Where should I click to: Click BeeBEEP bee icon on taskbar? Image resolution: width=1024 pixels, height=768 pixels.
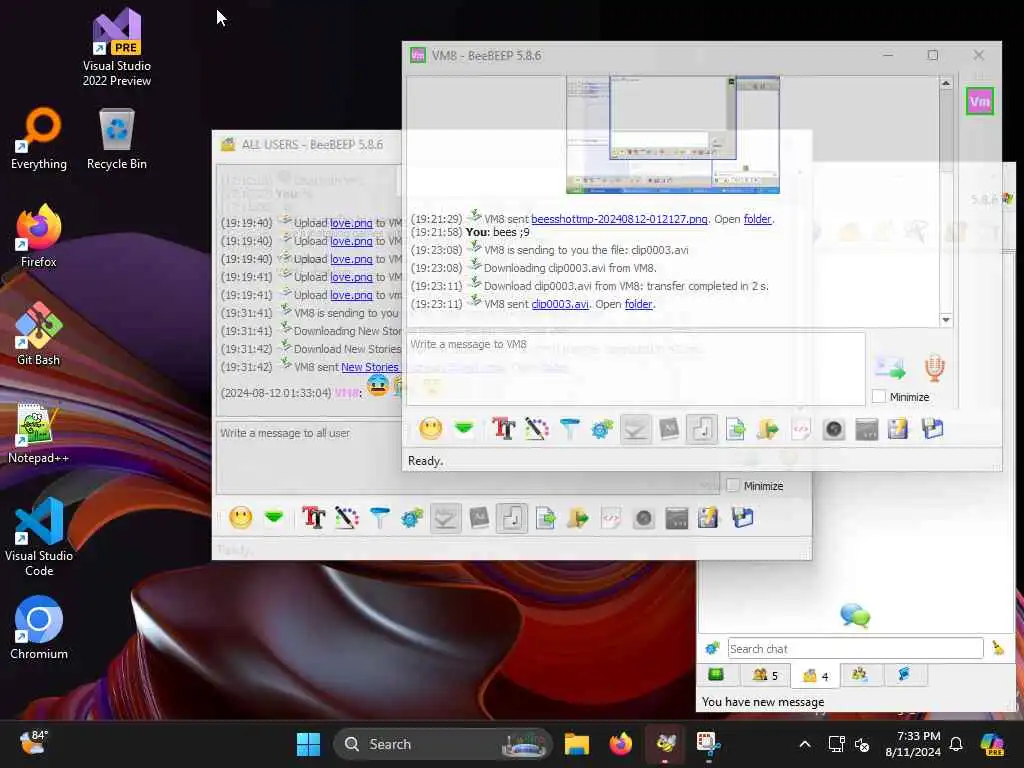pos(665,744)
